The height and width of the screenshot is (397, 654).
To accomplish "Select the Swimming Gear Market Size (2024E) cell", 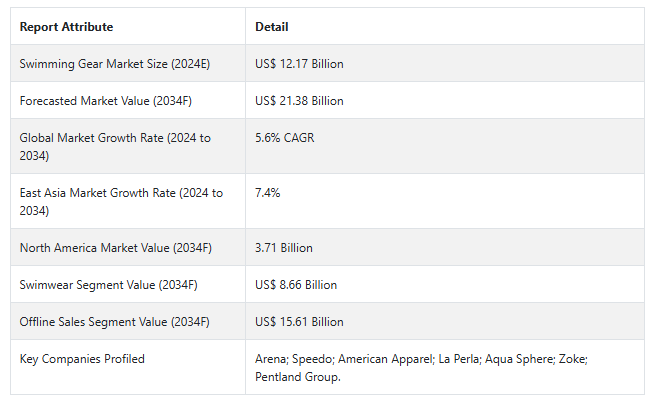I will click(128, 63).
